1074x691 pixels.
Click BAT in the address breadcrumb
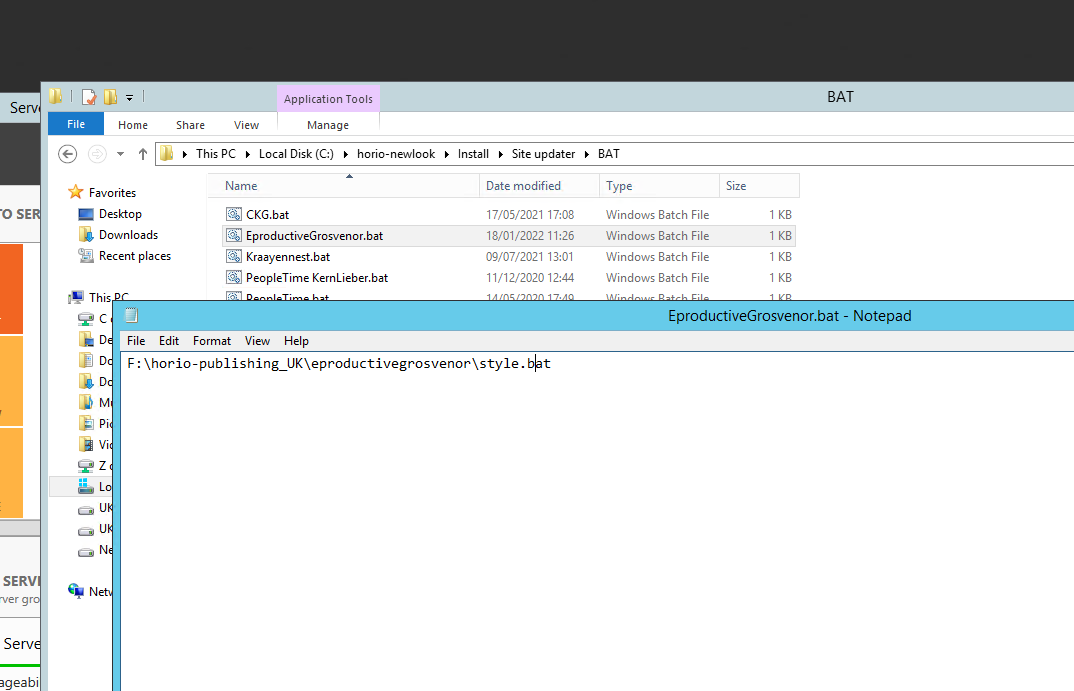click(608, 154)
